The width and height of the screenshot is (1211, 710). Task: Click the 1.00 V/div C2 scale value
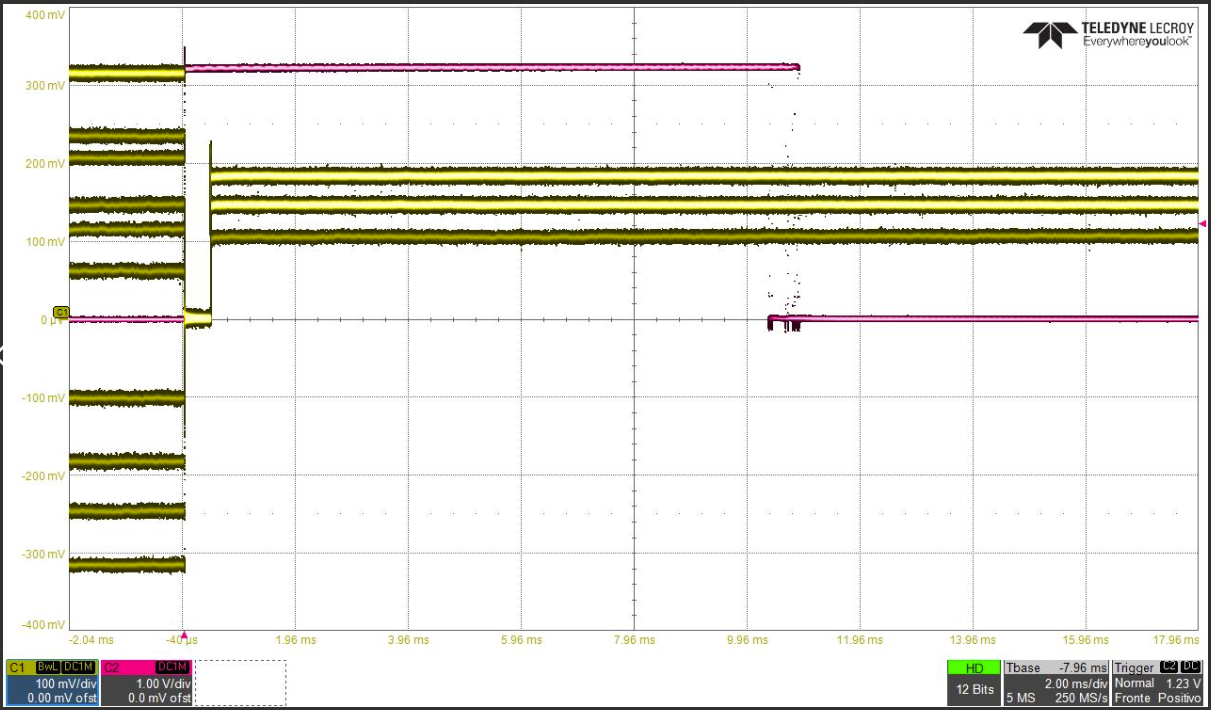point(161,683)
